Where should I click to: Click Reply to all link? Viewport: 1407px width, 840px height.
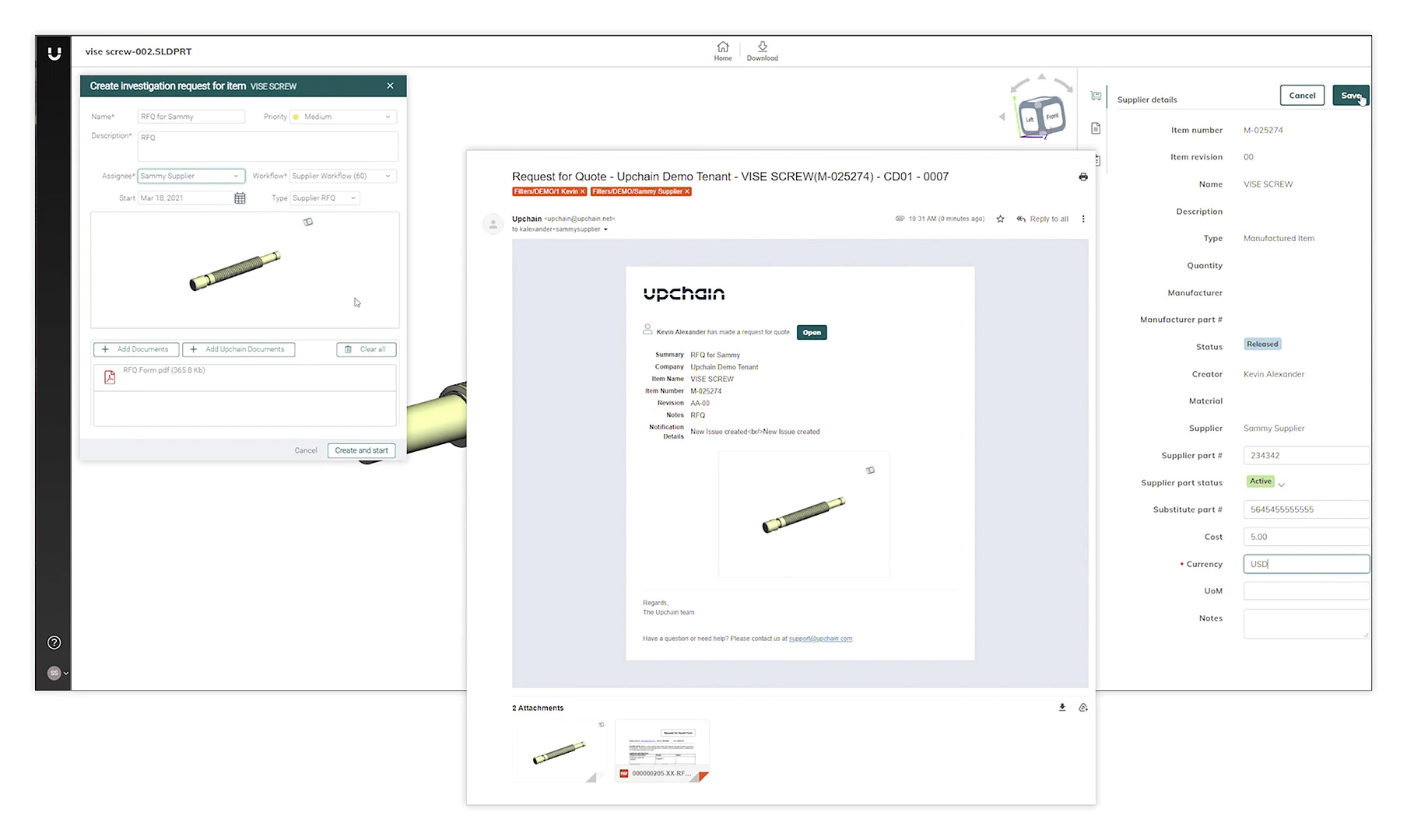(1049, 219)
